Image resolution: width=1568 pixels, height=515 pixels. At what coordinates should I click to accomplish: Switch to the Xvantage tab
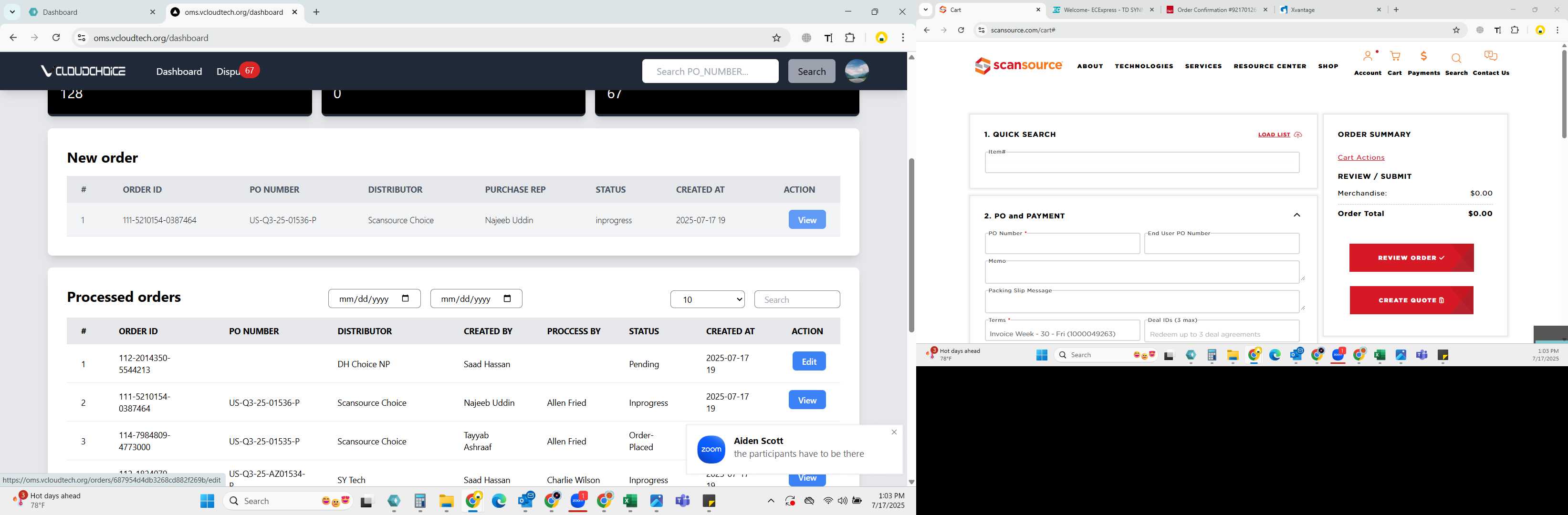1330,10
